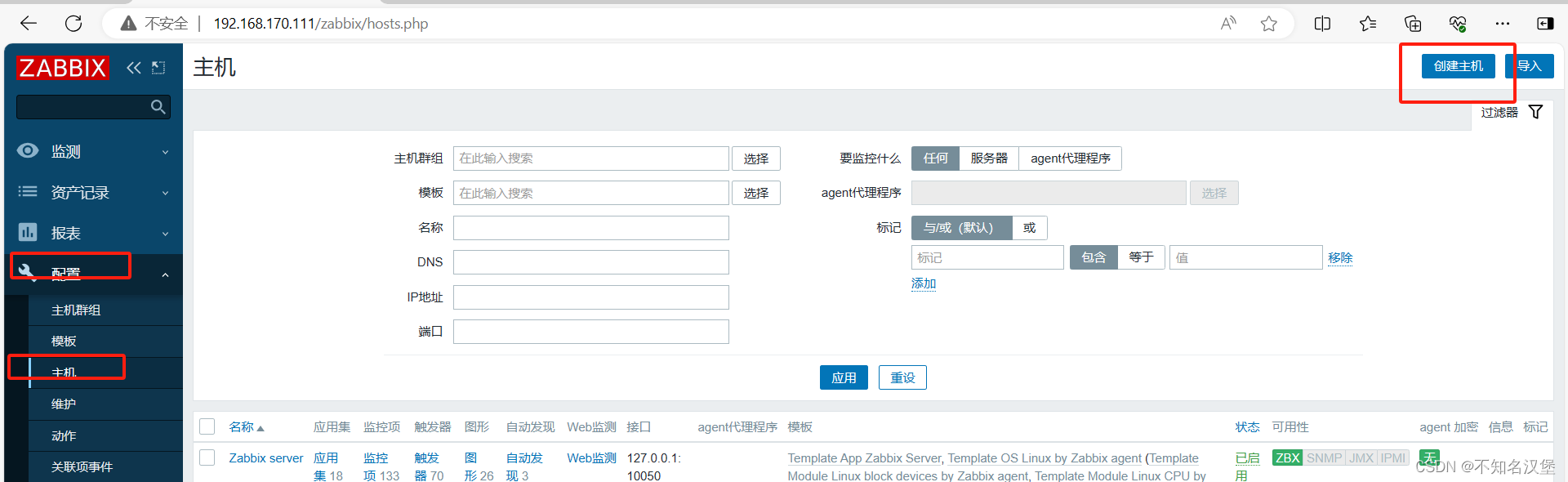
Task: Click the 添加 tag link
Action: (924, 283)
